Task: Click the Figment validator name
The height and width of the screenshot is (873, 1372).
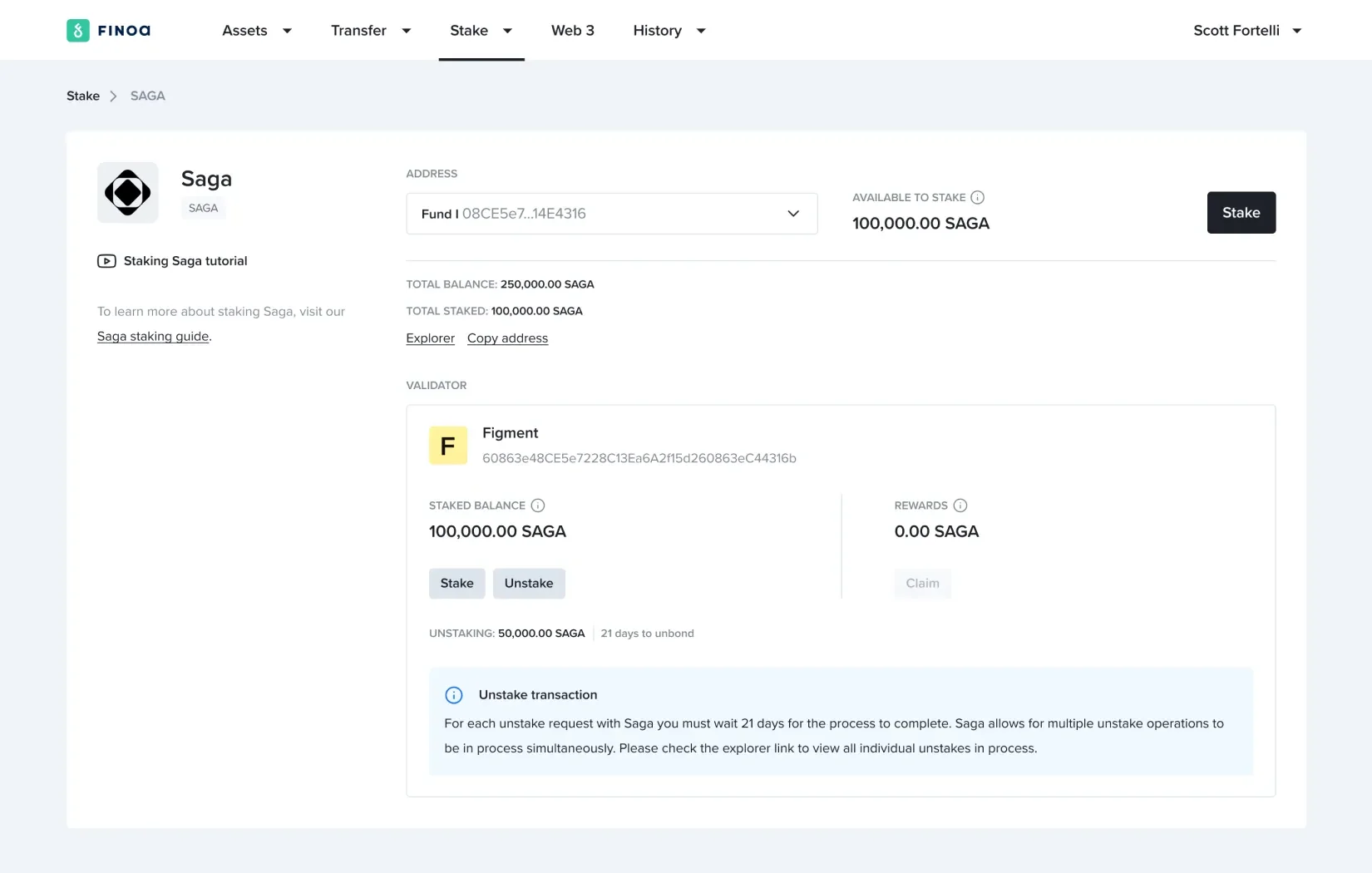Action: [x=511, y=433]
